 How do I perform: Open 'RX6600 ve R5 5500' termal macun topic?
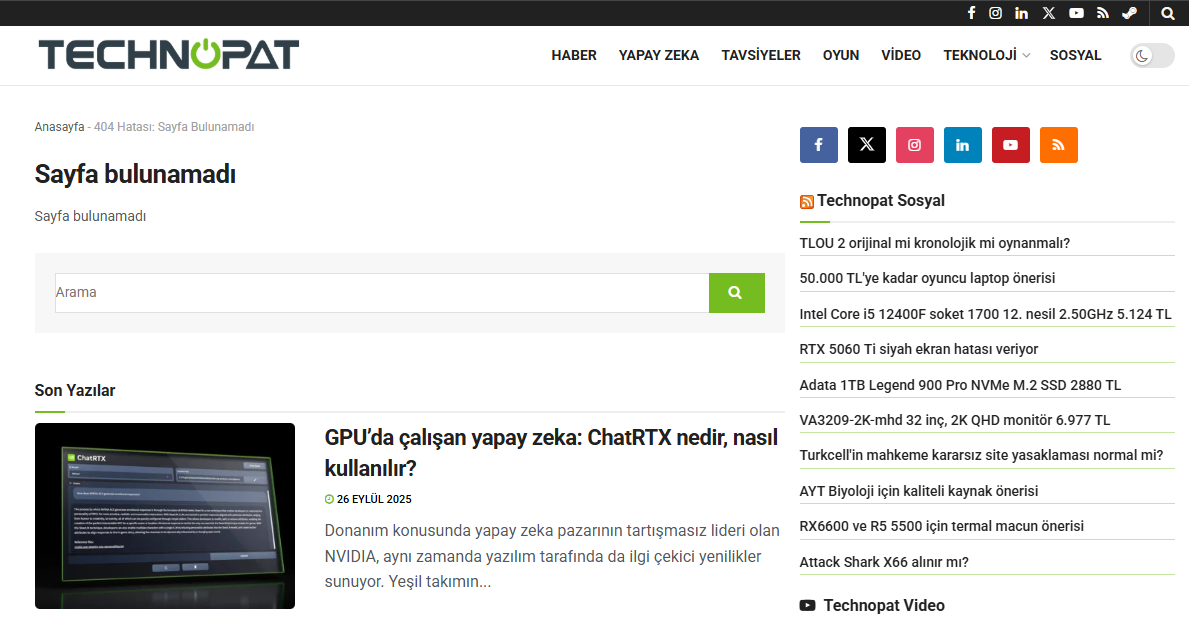tap(942, 526)
